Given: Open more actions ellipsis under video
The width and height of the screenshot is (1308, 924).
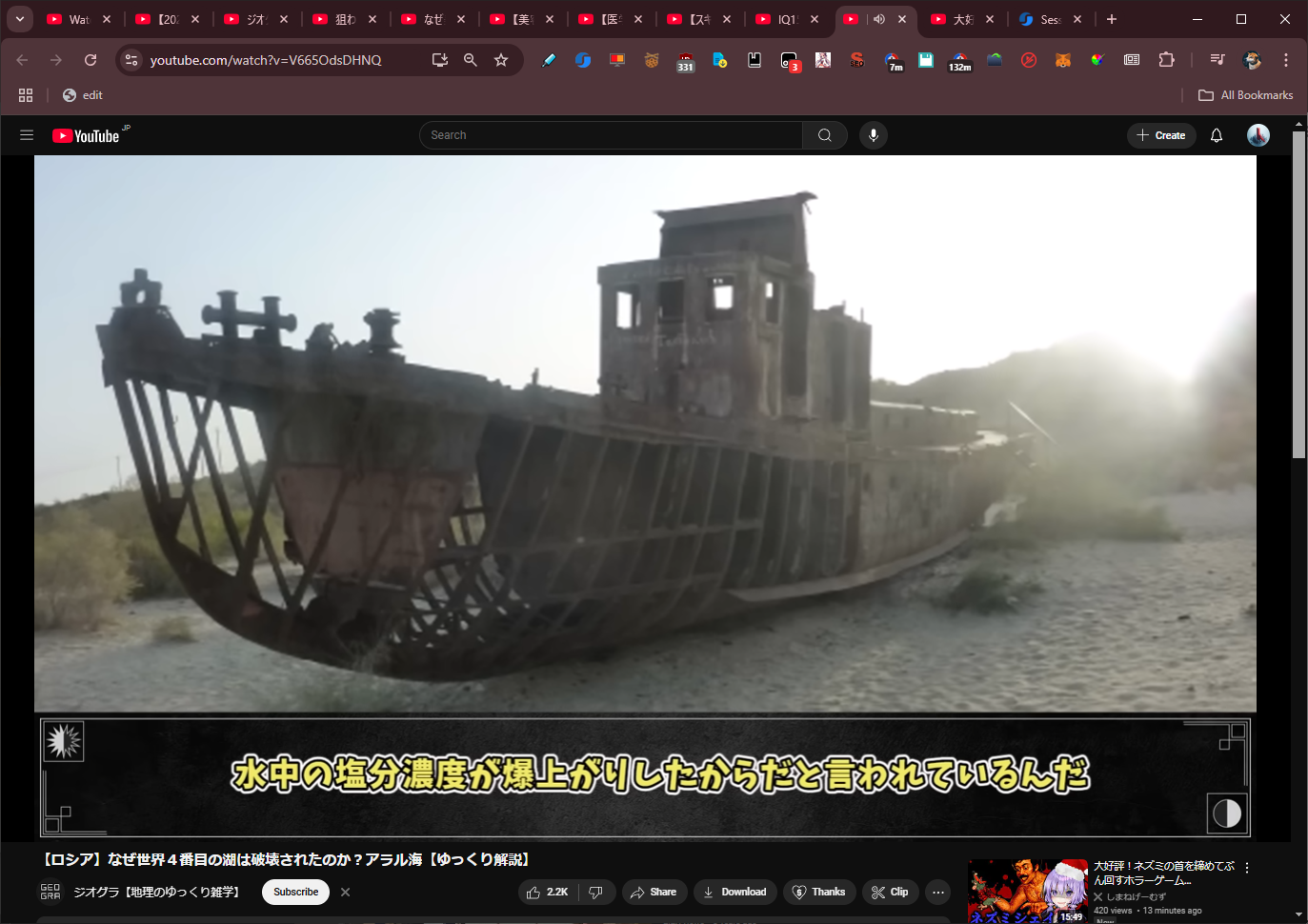Looking at the screenshot, I should [938, 893].
